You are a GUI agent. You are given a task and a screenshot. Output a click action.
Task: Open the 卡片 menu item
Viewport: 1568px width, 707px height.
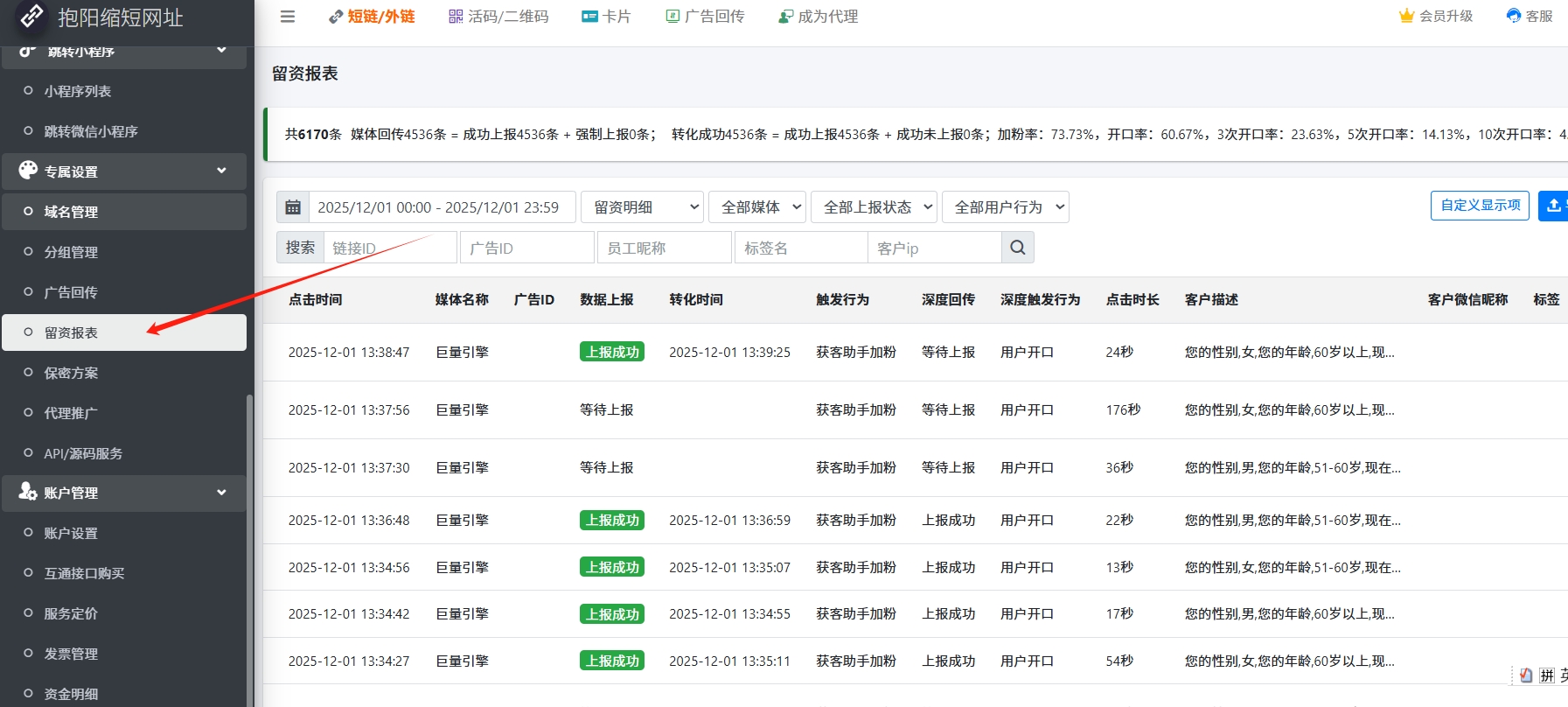click(x=606, y=17)
